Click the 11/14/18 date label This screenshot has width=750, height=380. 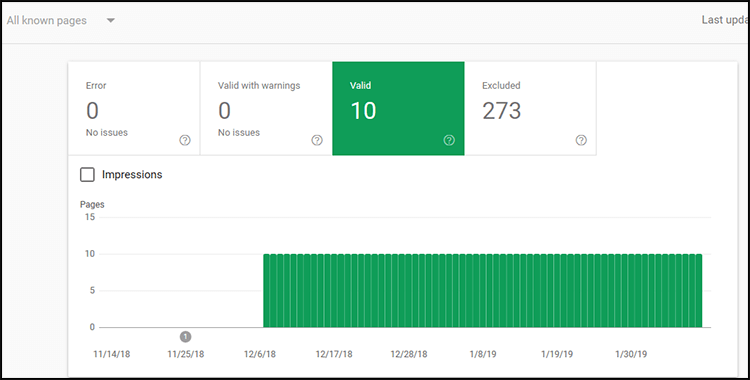click(x=111, y=354)
